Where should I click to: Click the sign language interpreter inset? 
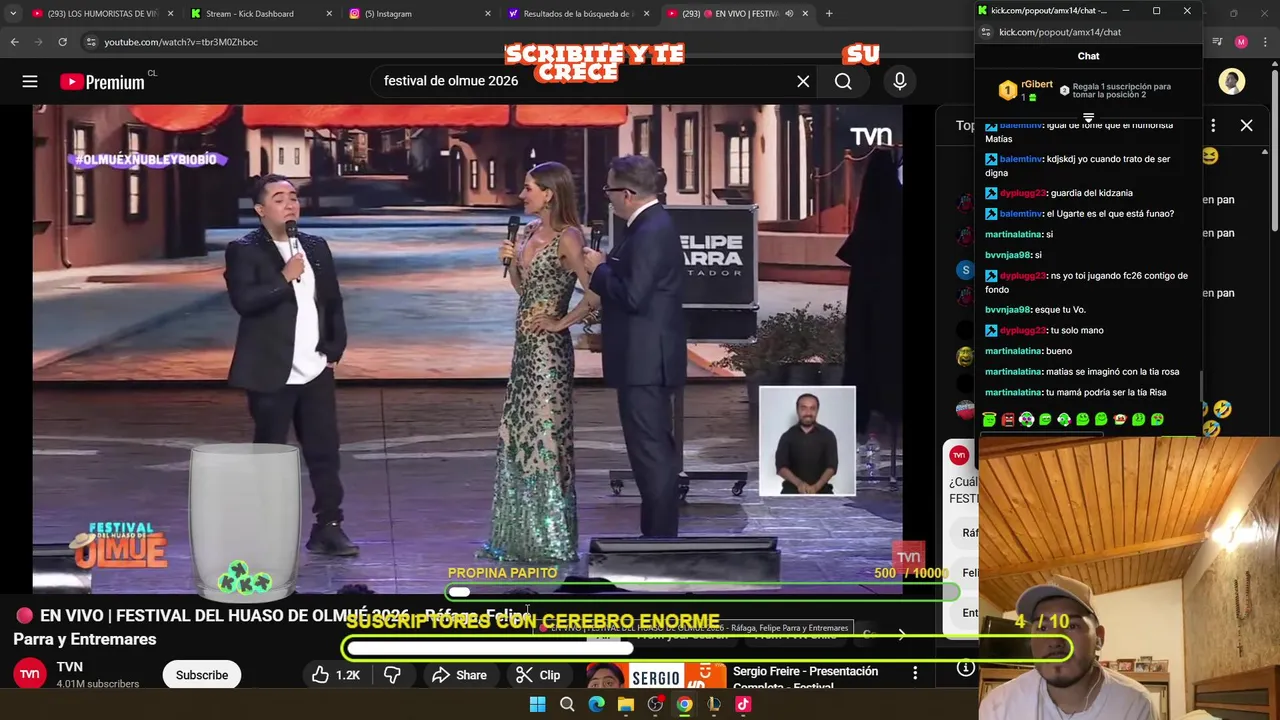tap(807, 440)
